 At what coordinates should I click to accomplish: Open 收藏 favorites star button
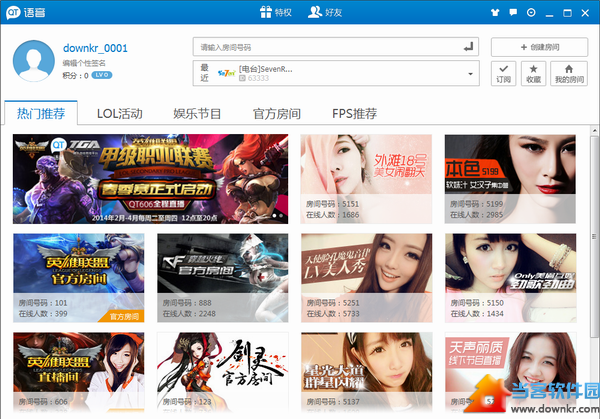pos(533,73)
